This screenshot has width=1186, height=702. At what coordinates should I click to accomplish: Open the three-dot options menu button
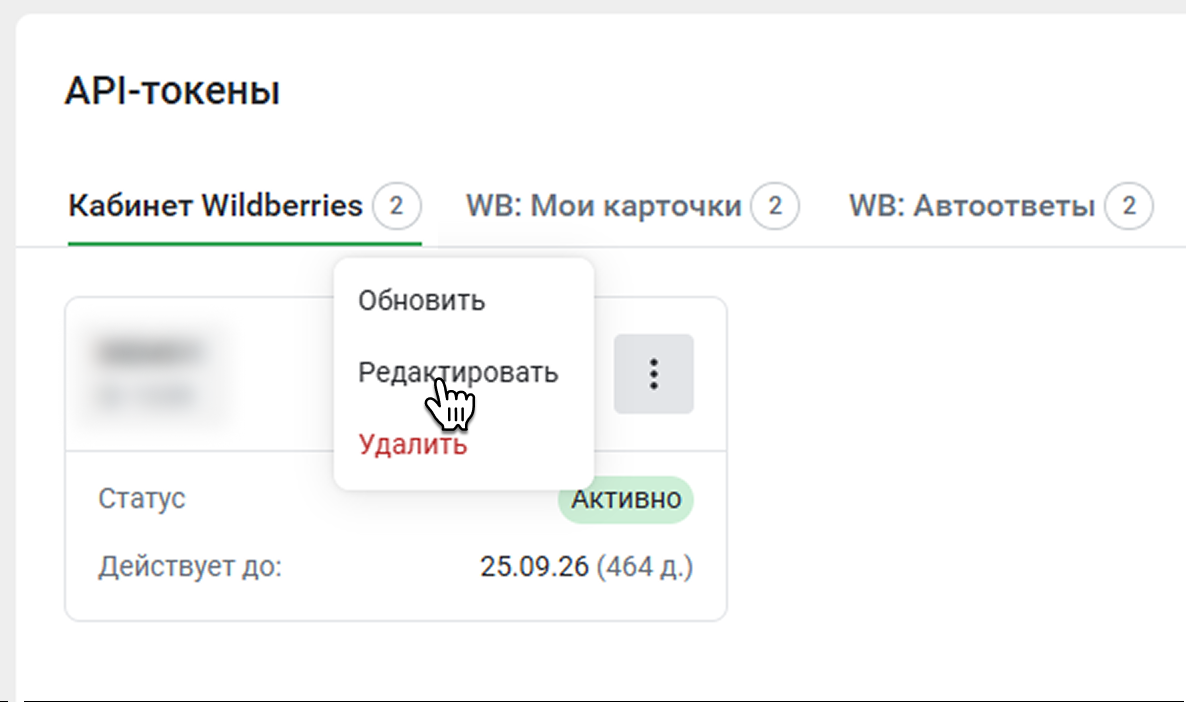click(x=653, y=374)
